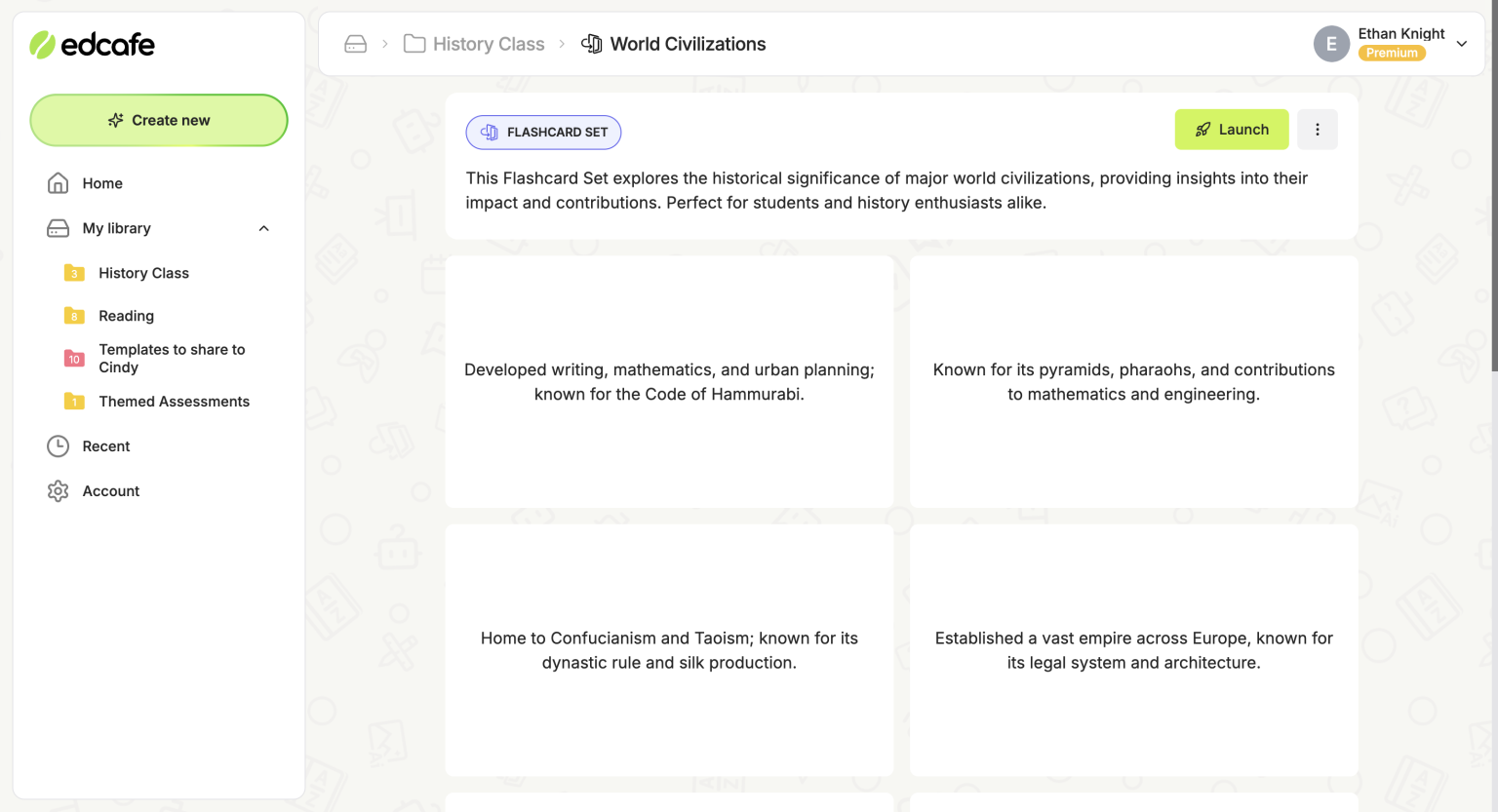This screenshot has width=1498, height=812.
Task: Open the user account dropdown arrow
Action: [x=1461, y=44]
